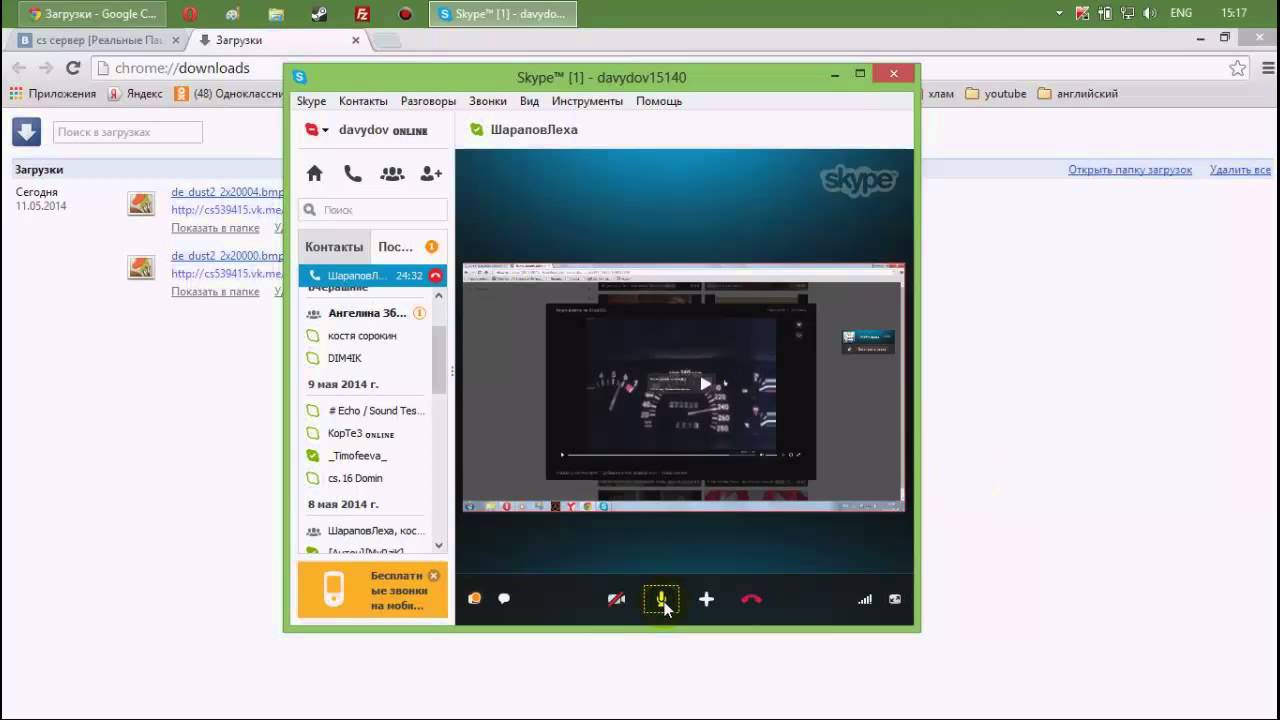The width and height of the screenshot is (1280, 720).
Task: Click the add contact icon in Skype
Action: 431,173
